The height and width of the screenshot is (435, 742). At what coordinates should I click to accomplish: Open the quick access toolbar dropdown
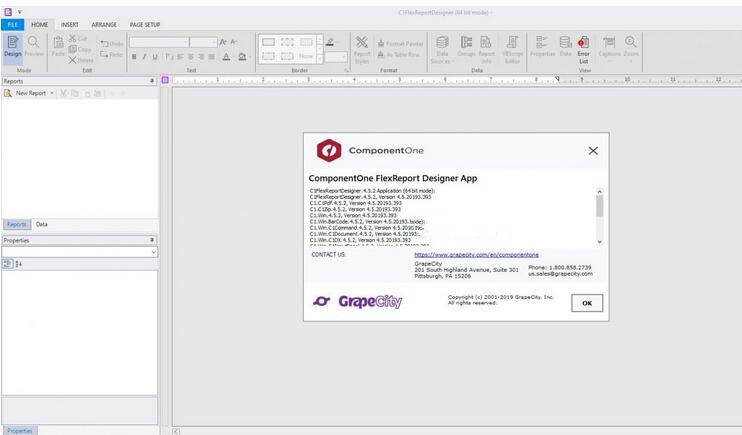(x=19, y=12)
